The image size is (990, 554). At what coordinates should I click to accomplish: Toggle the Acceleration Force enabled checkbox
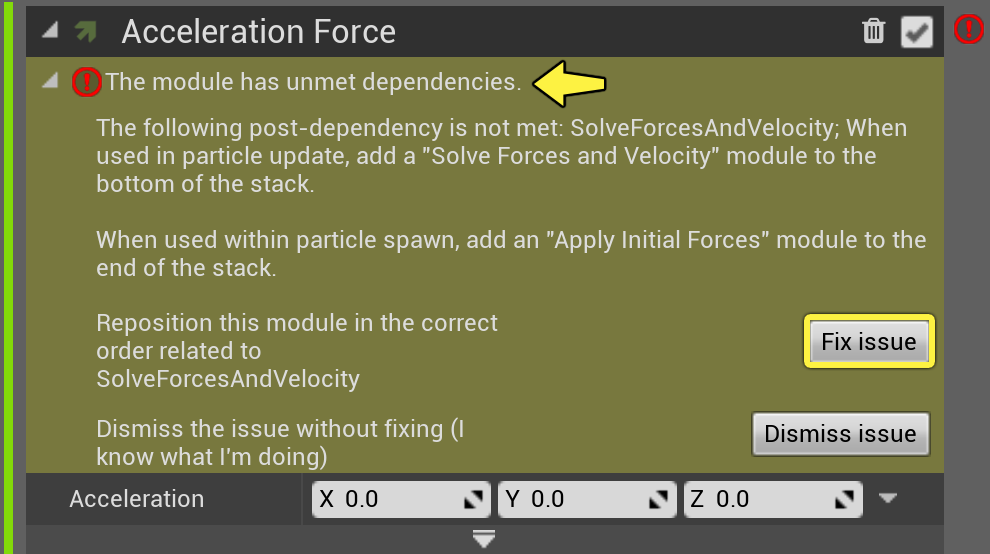(x=917, y=32)
